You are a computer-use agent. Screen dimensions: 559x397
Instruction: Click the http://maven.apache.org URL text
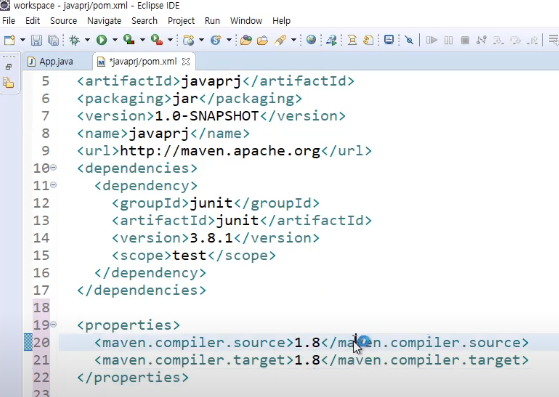(x=220, y=151)
